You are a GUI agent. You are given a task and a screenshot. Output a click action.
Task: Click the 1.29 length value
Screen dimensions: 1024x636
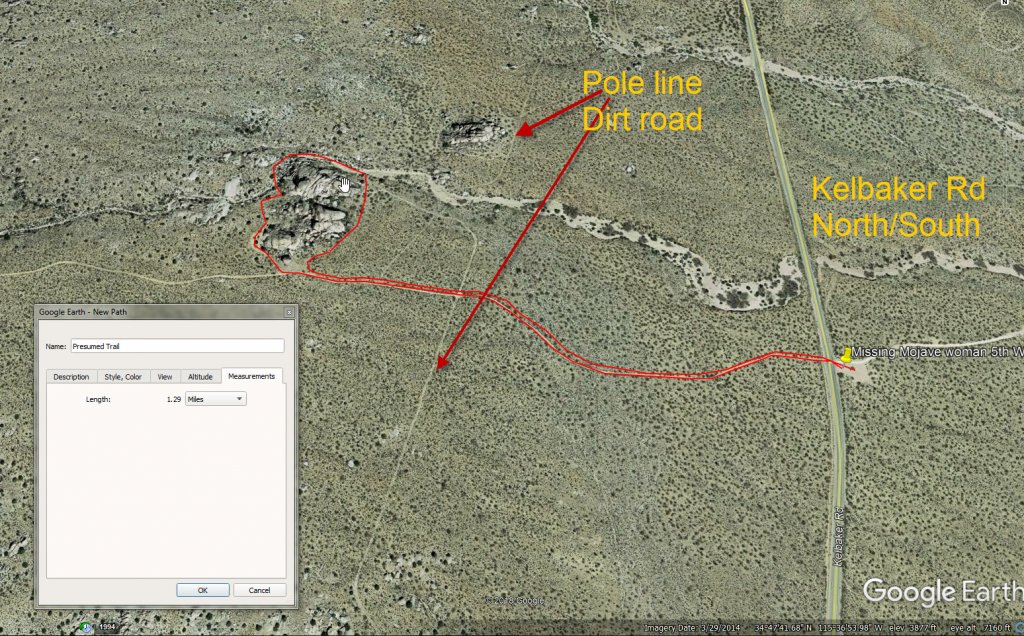click(173, 399)
